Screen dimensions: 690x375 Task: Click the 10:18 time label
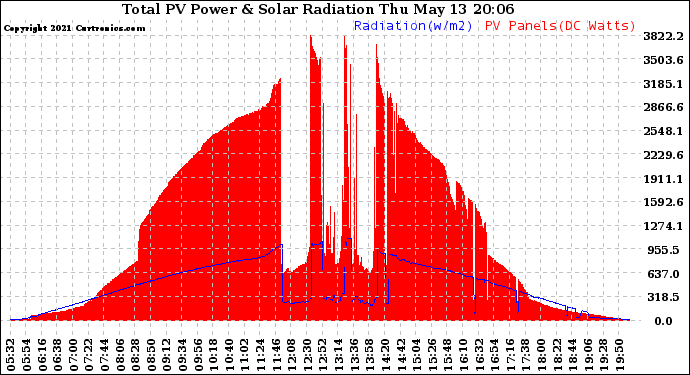[214, 355]
